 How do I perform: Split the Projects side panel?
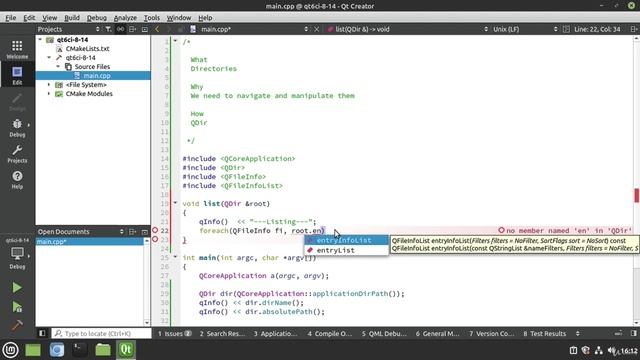point(132,29)
